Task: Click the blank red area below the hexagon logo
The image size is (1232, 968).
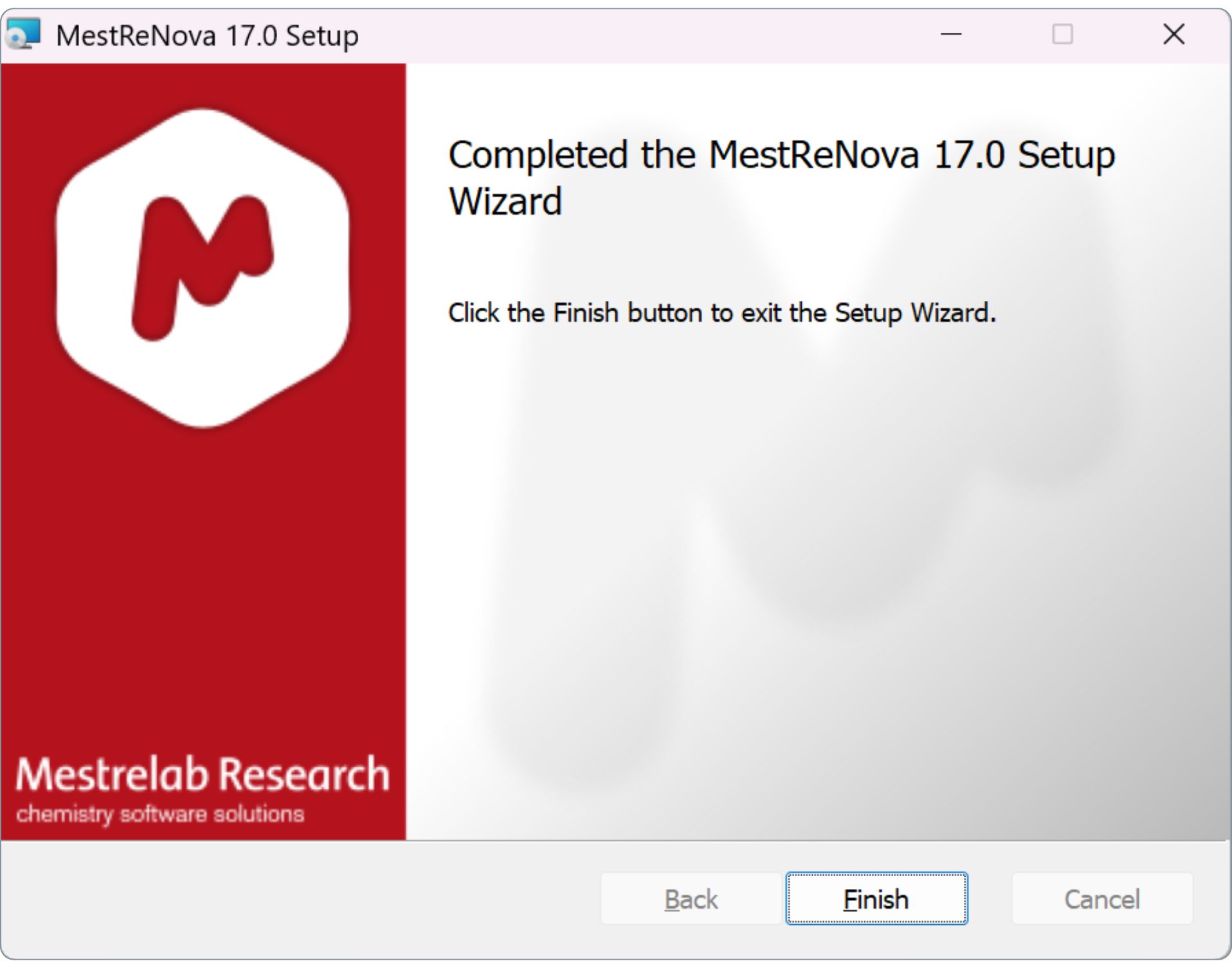Action: (203, 578)
